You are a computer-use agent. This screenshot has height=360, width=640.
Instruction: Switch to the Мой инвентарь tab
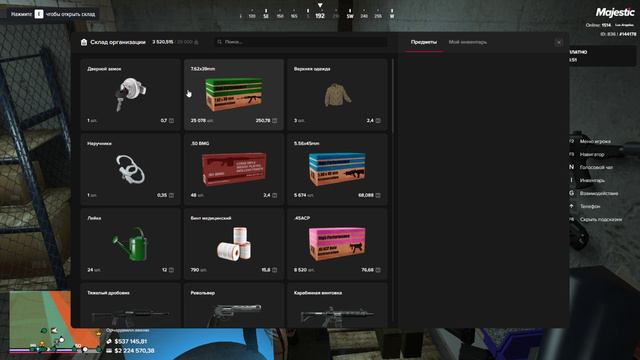point(468,42)
